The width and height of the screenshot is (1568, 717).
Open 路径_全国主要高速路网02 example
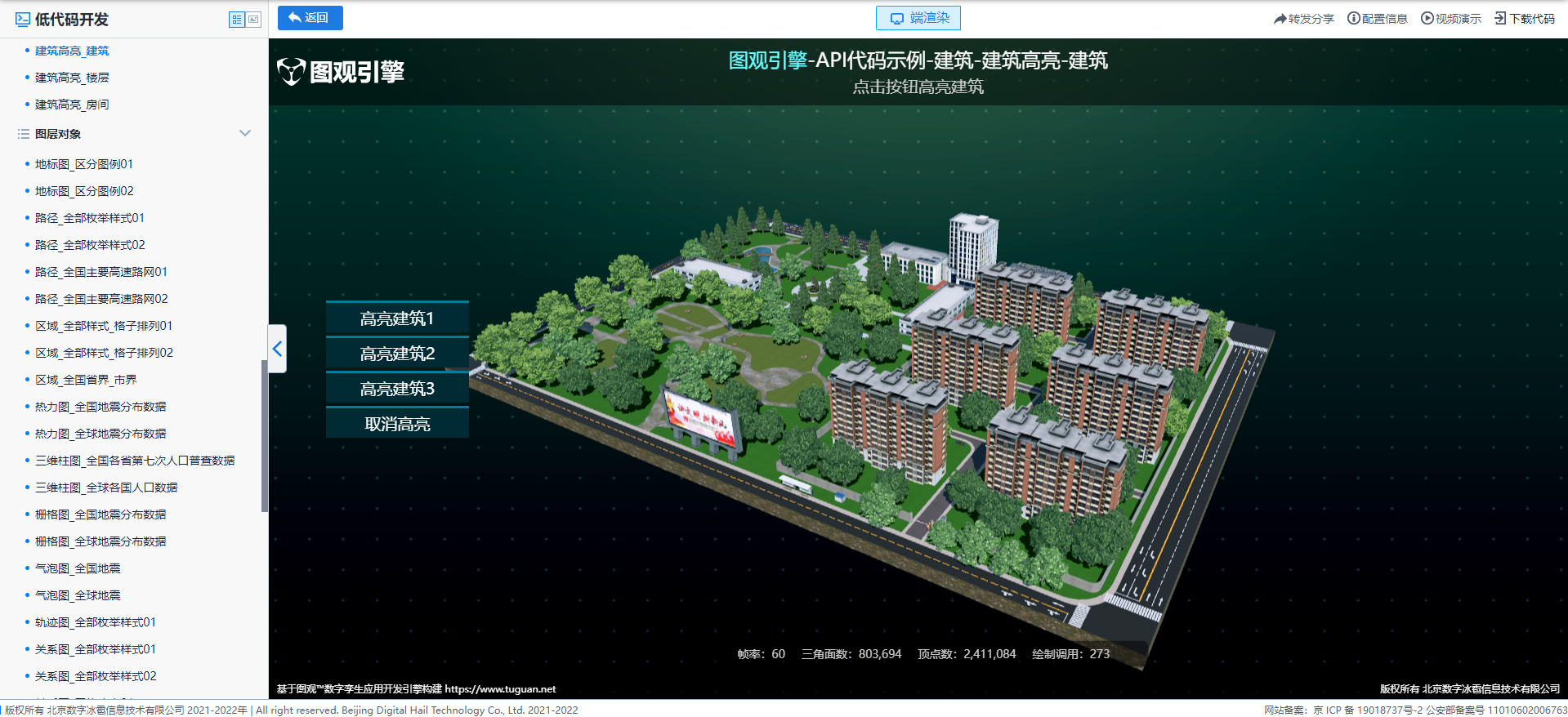coord(101,299)
